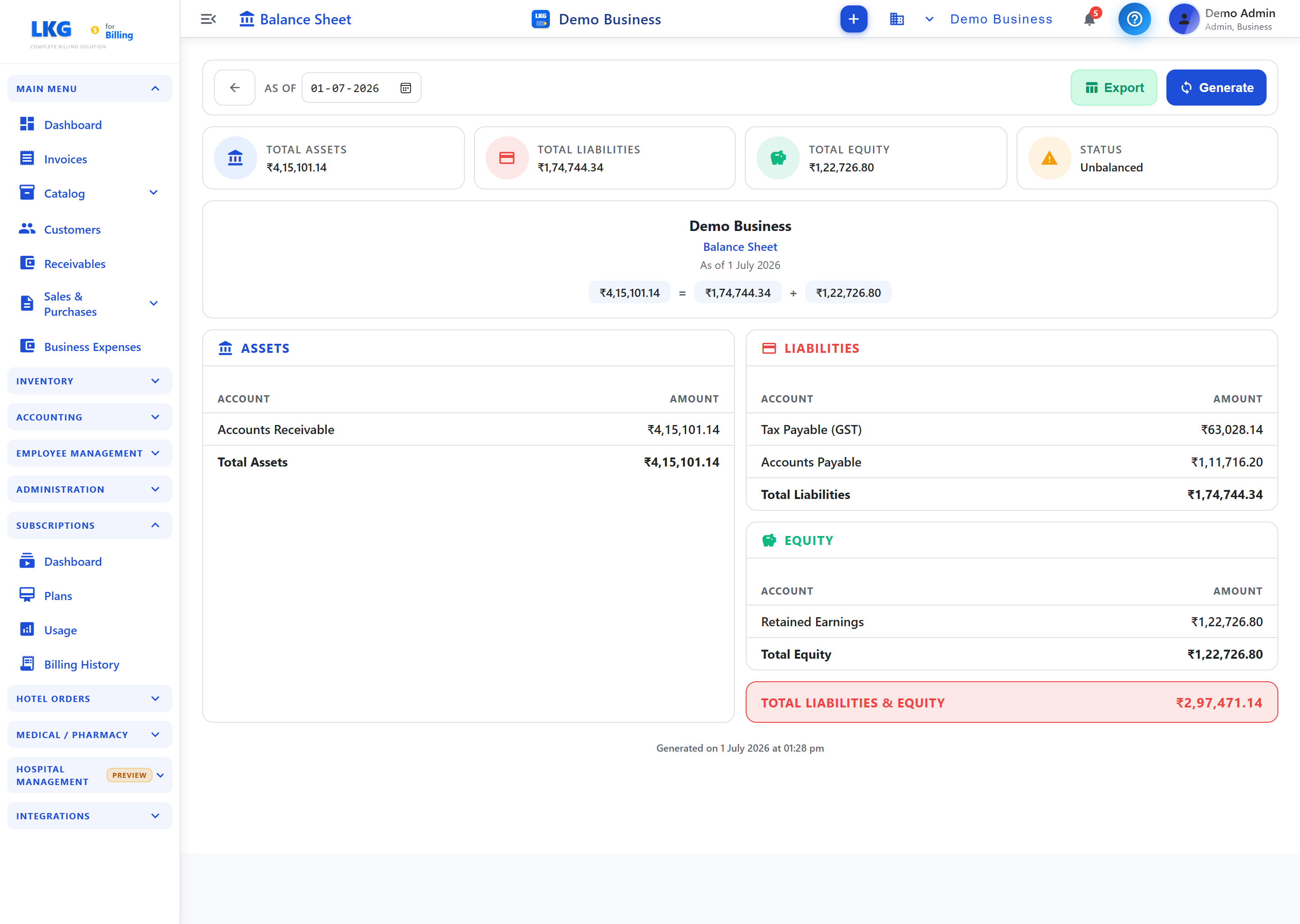
Task: Click the Accounts Payable row
Action: tap(1012, 462)
